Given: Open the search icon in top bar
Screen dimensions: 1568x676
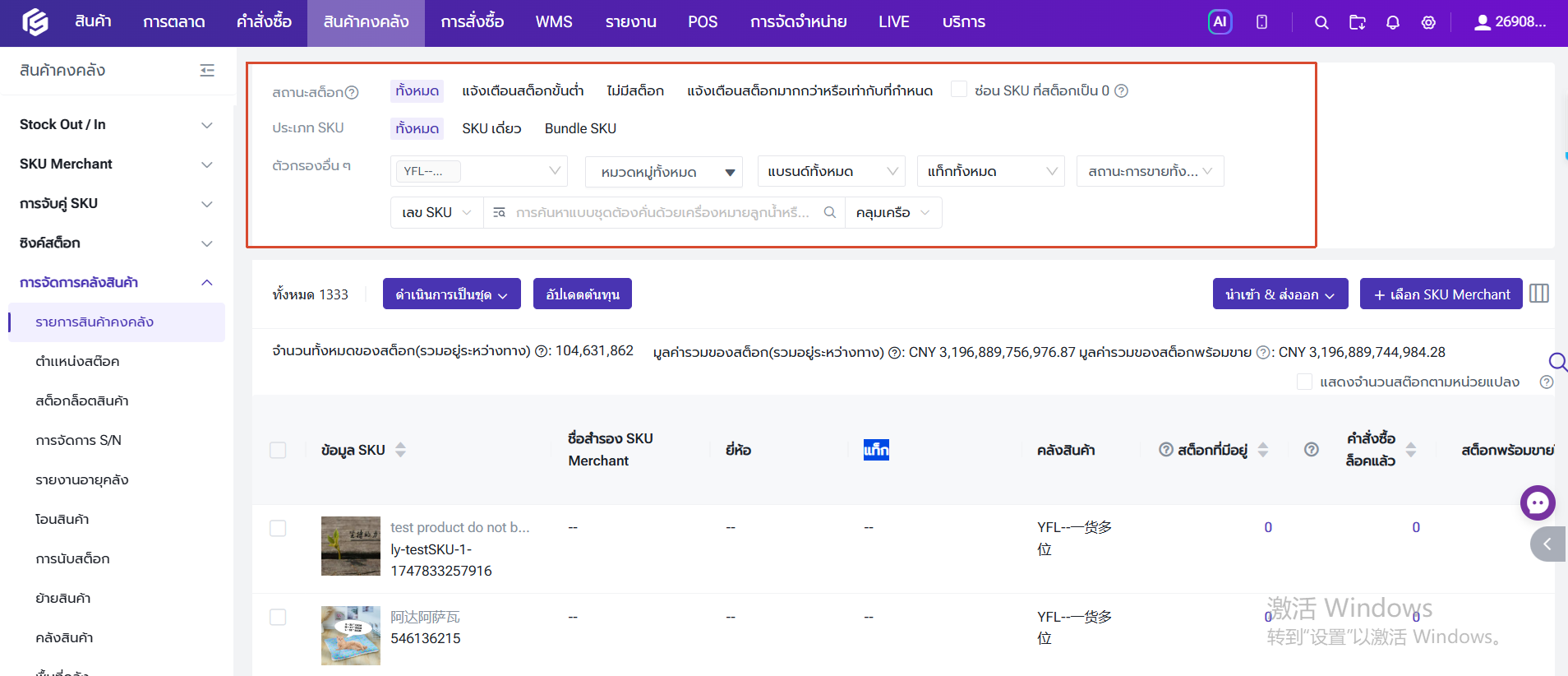Looking at the screenshot, I should click(1321, 23).
